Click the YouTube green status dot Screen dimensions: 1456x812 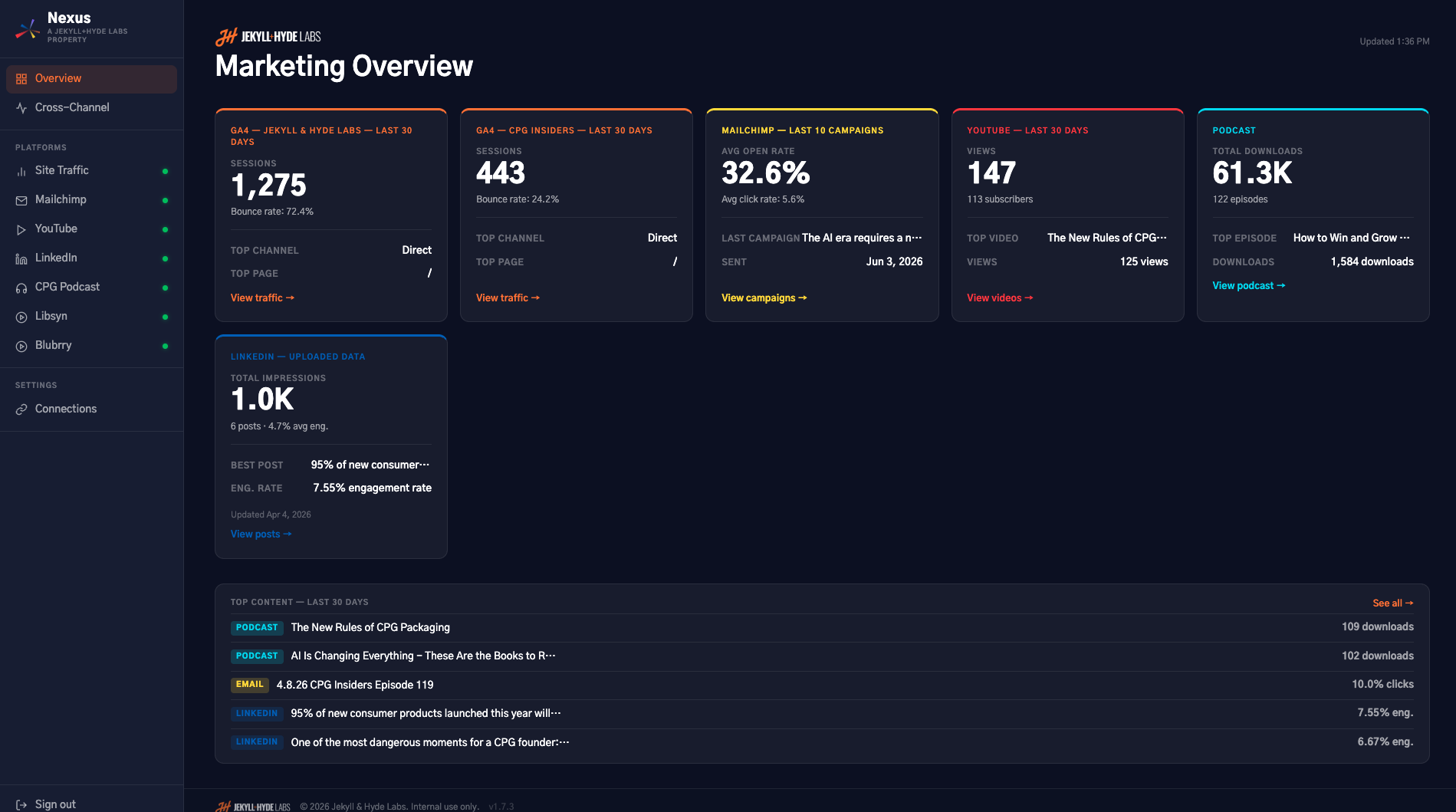[x=165, y=229]
